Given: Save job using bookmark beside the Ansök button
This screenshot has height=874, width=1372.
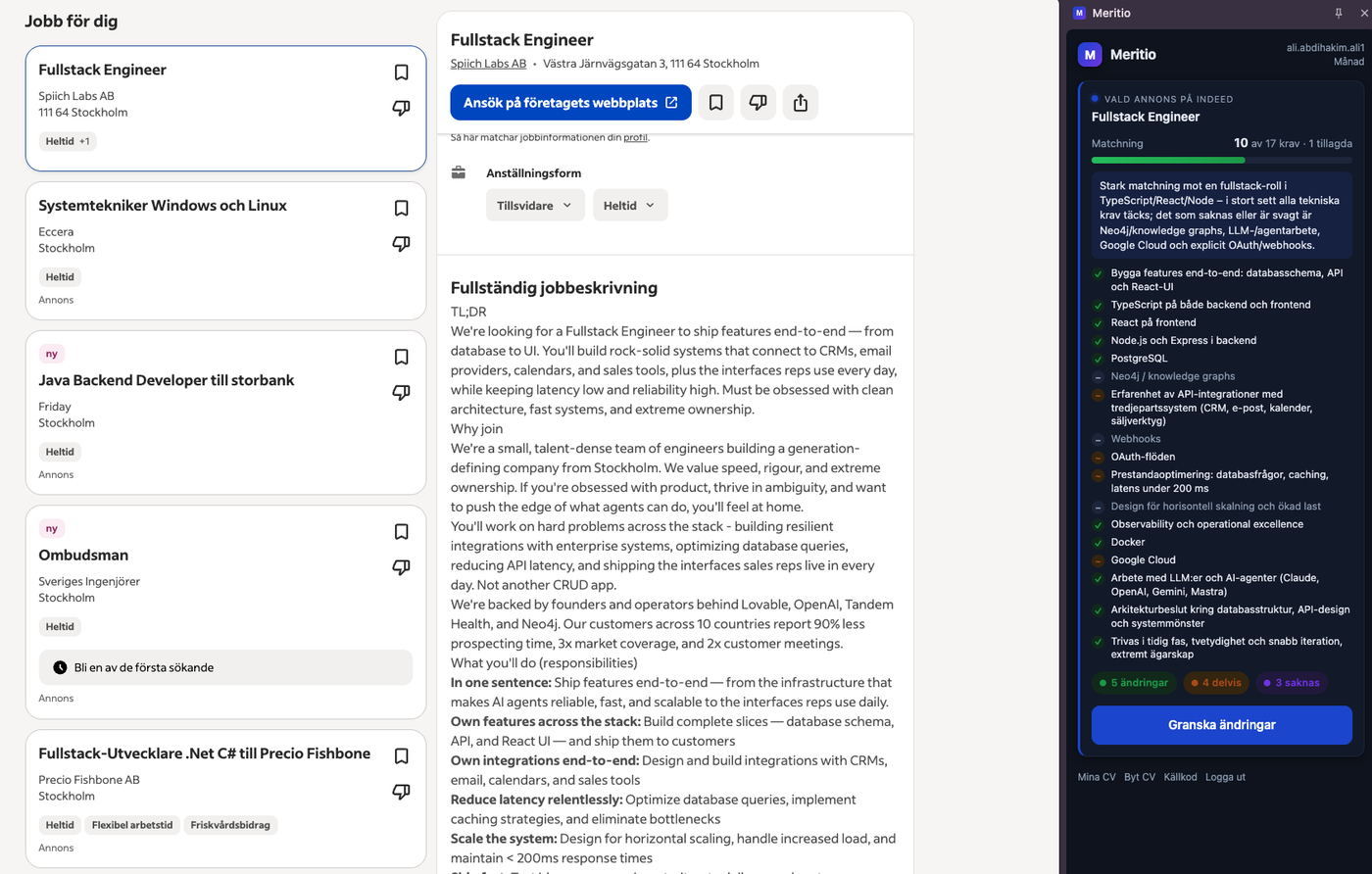Looking at the screenshot, I should 716,103.
